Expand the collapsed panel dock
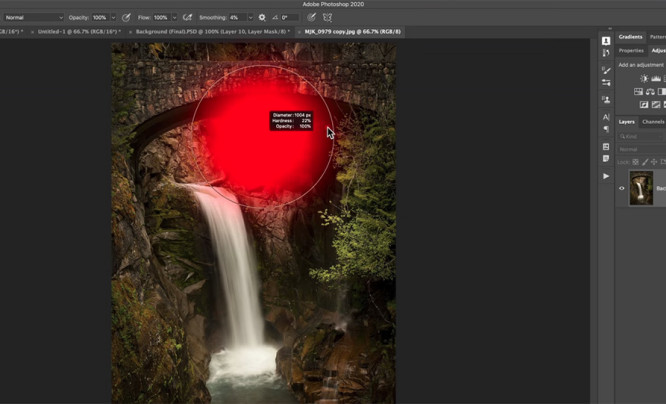 click(610, 29)
